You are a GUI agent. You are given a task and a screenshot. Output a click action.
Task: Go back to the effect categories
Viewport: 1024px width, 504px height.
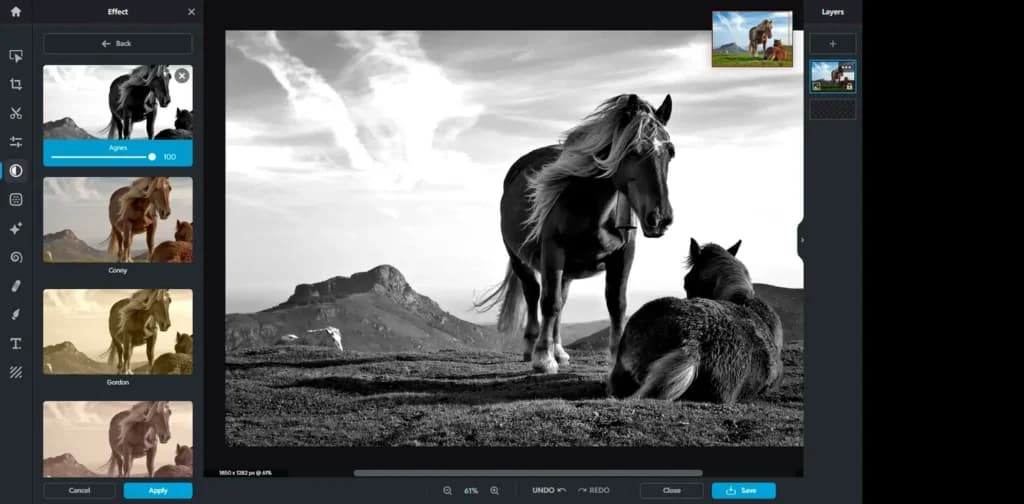tap(118, 44)
